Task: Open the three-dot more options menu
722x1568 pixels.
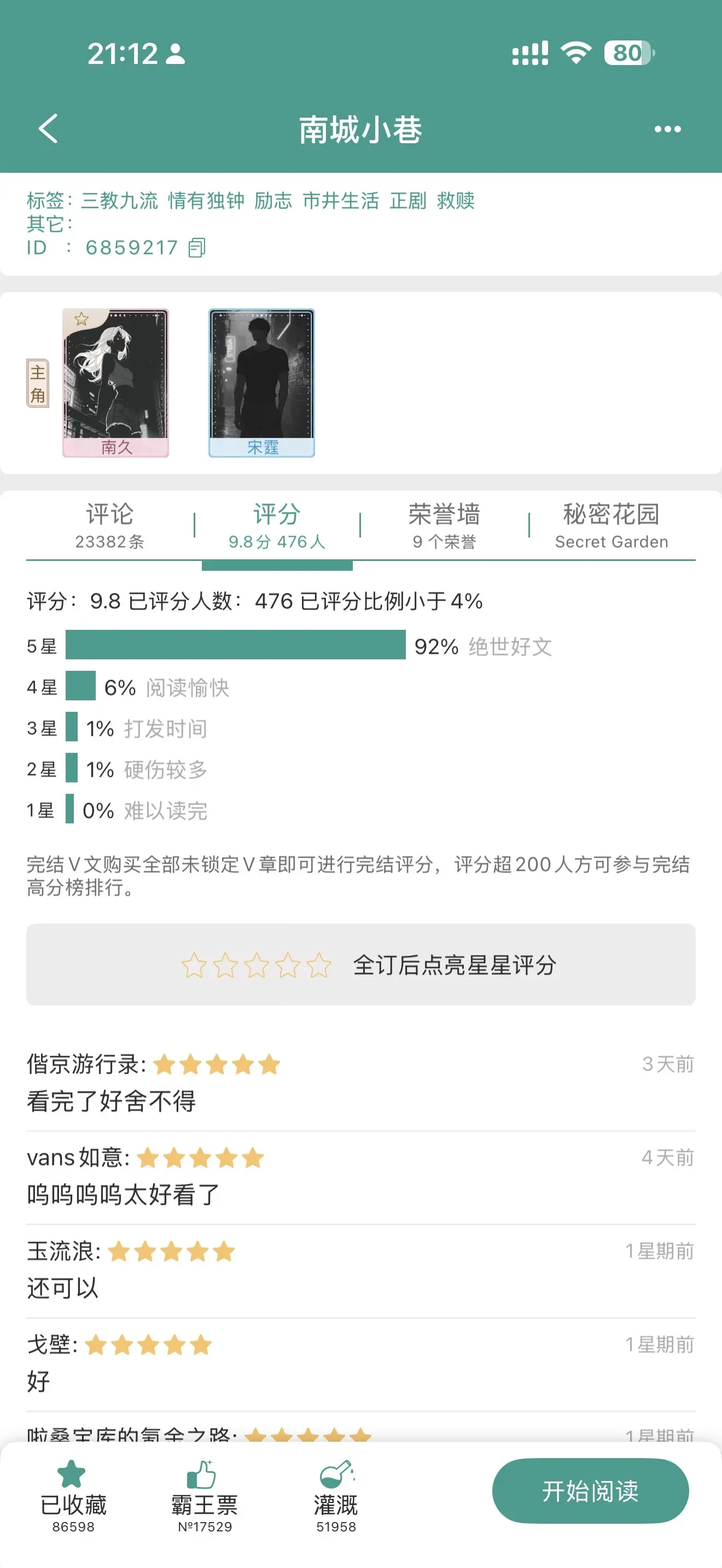Action: (x=667, y=129)
